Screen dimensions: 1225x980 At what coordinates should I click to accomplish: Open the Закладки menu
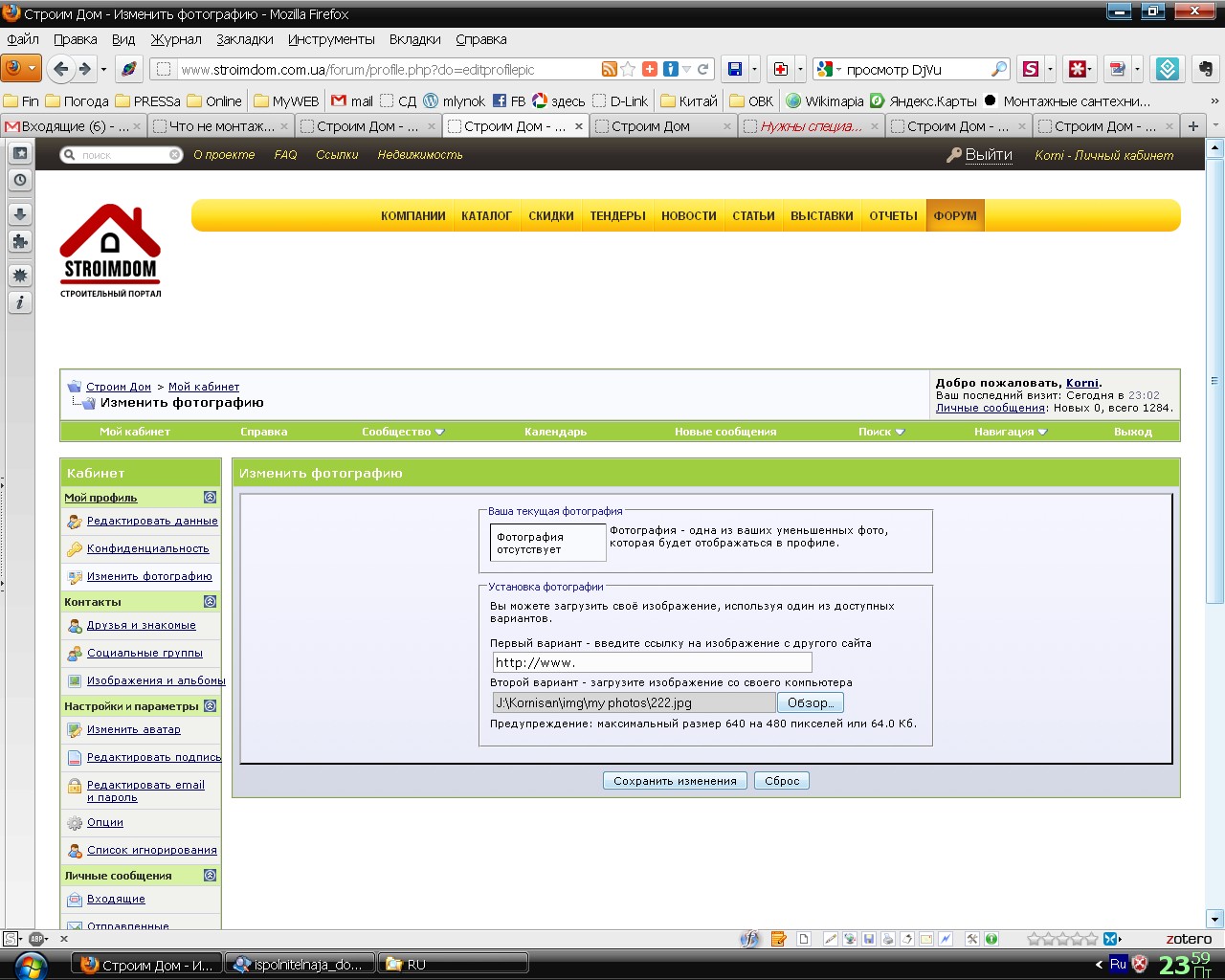244,39
